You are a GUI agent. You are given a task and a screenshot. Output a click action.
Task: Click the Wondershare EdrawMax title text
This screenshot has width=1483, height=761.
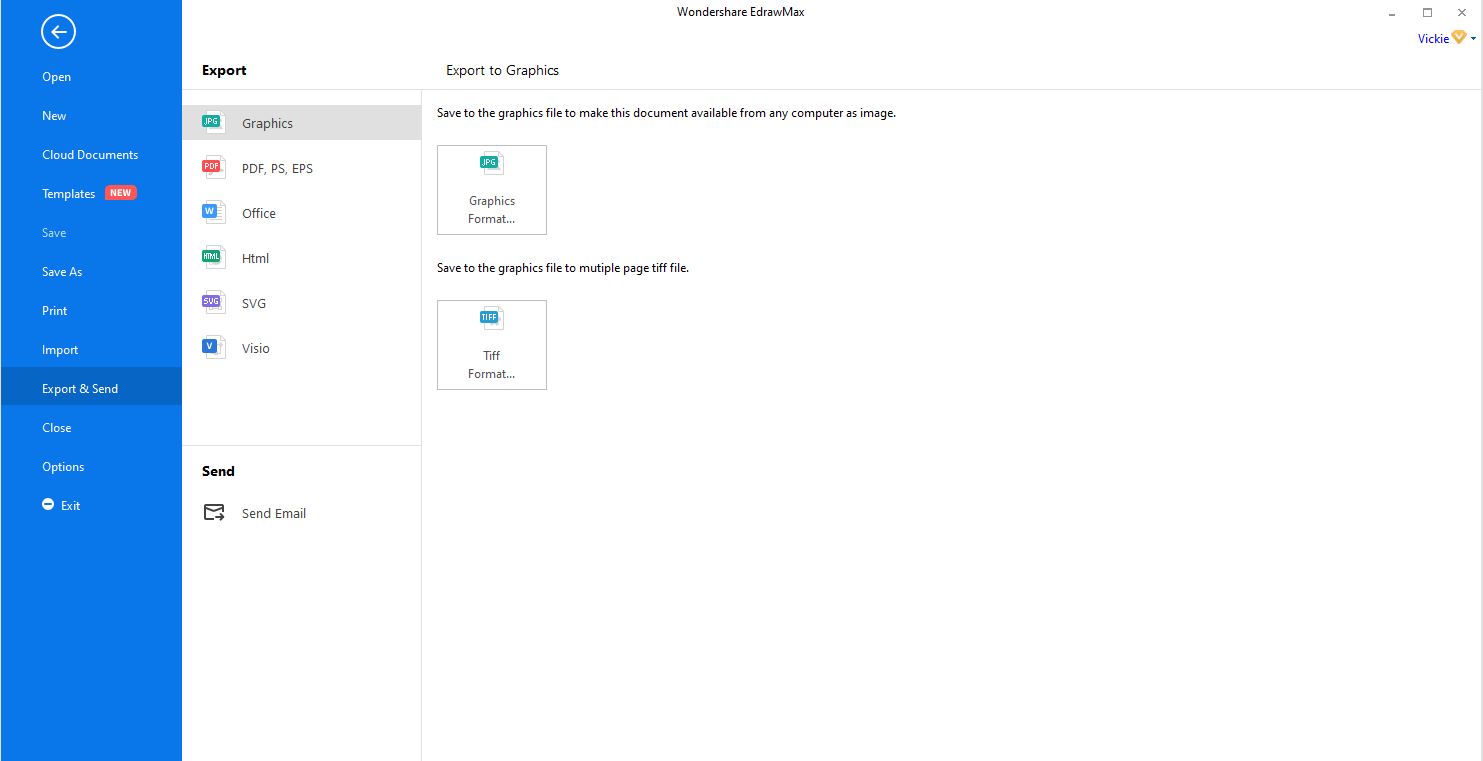click(x=741, y=12)
